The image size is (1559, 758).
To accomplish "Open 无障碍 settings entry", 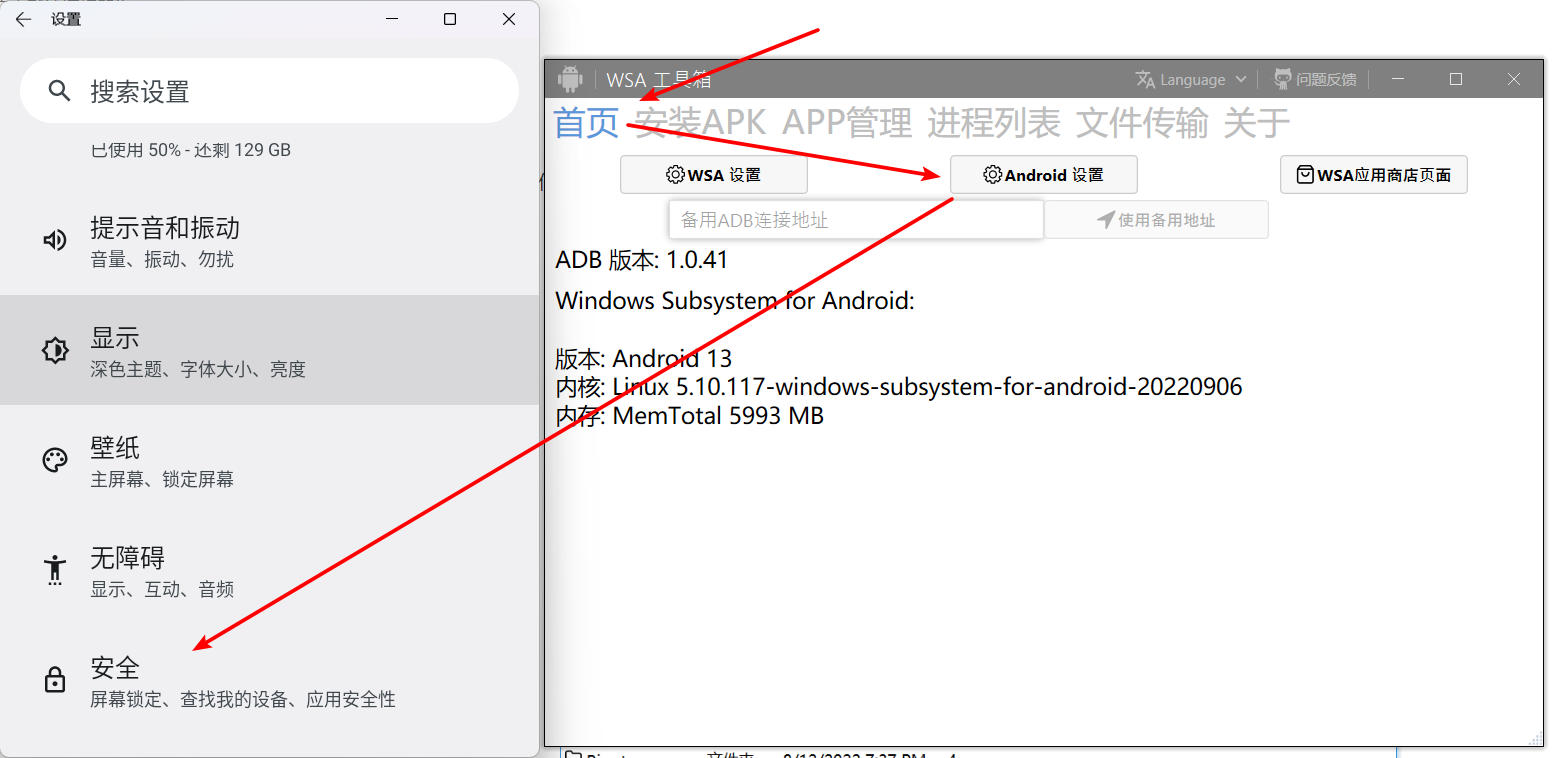I will coord(269,570).
